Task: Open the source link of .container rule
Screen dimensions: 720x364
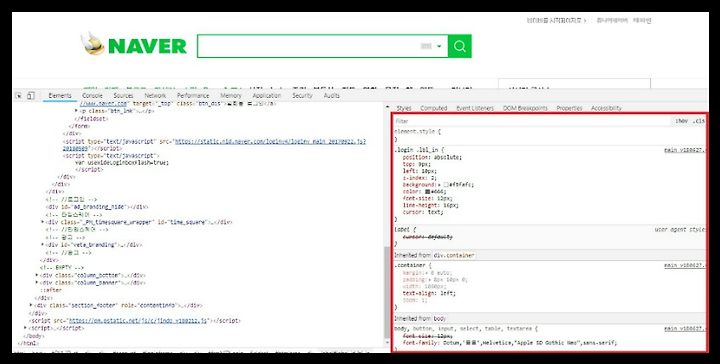Action: [685, 265]
